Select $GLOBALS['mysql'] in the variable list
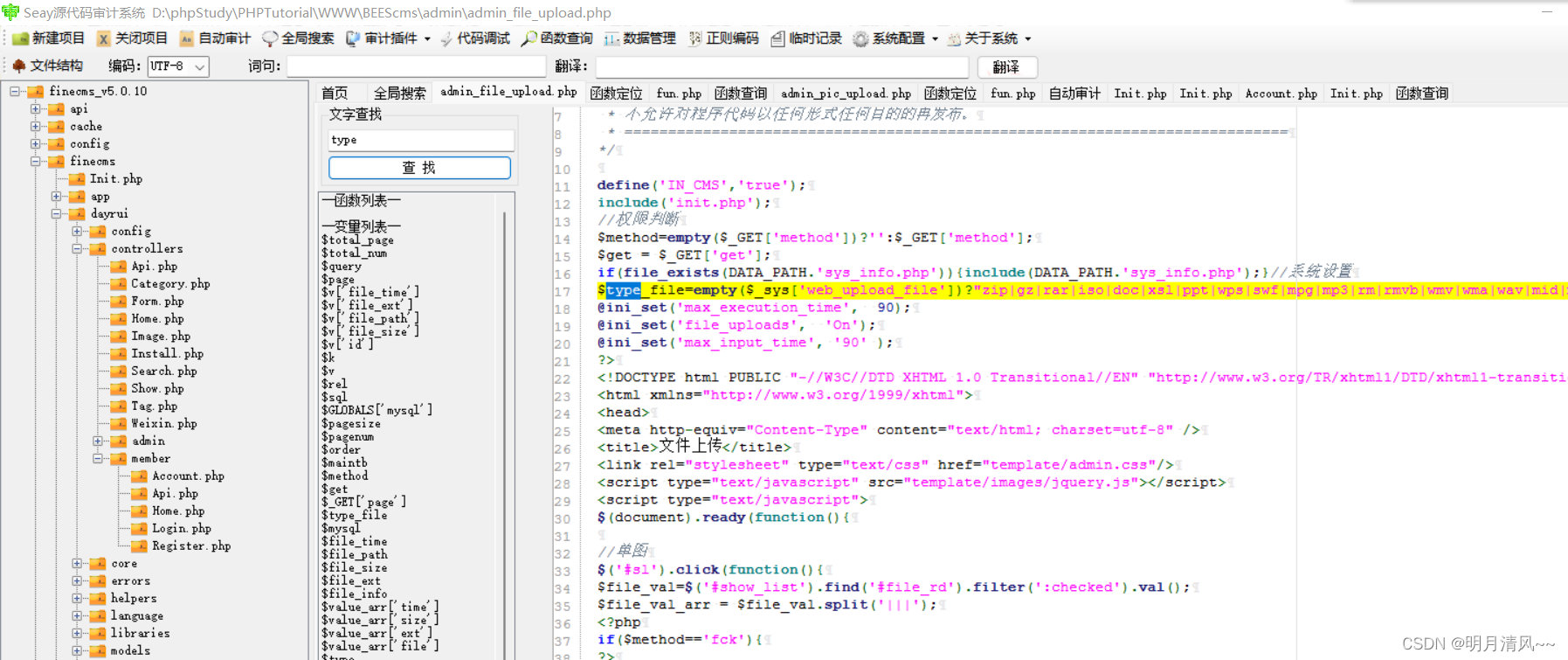This screenshot has height=660, width=1568. pos(376,410)
